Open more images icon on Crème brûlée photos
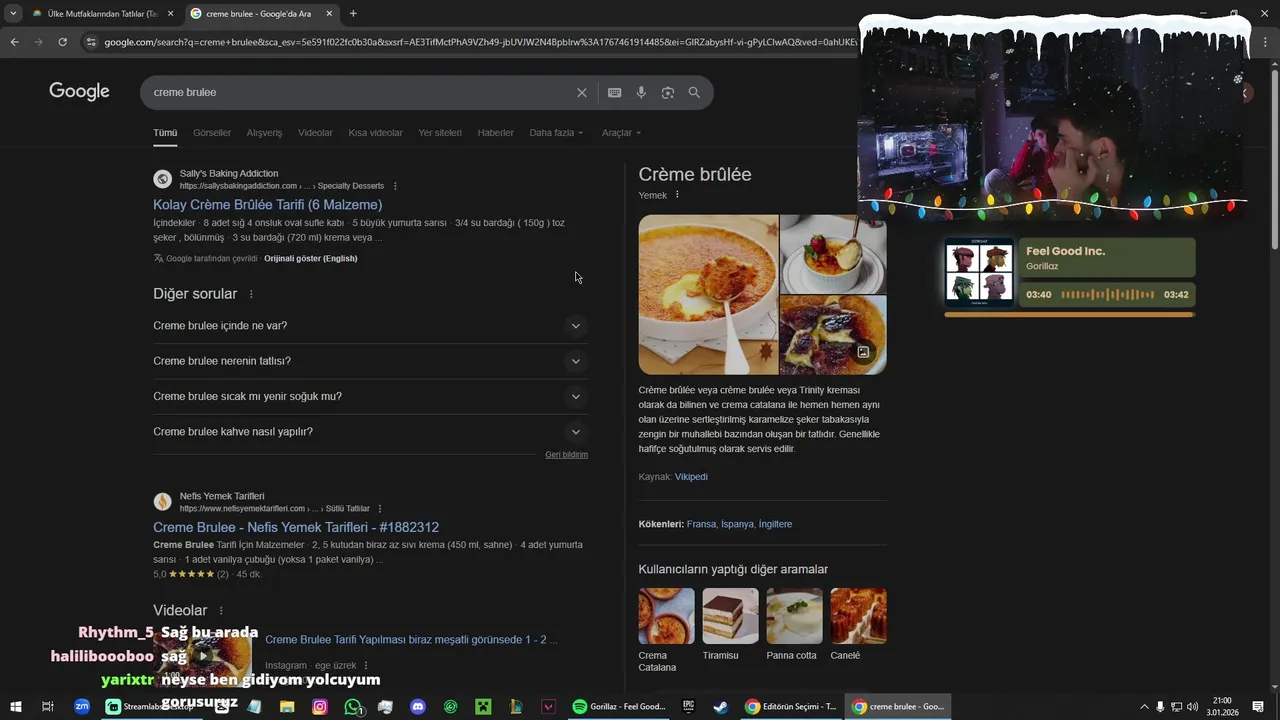 [x=863, y=352]
